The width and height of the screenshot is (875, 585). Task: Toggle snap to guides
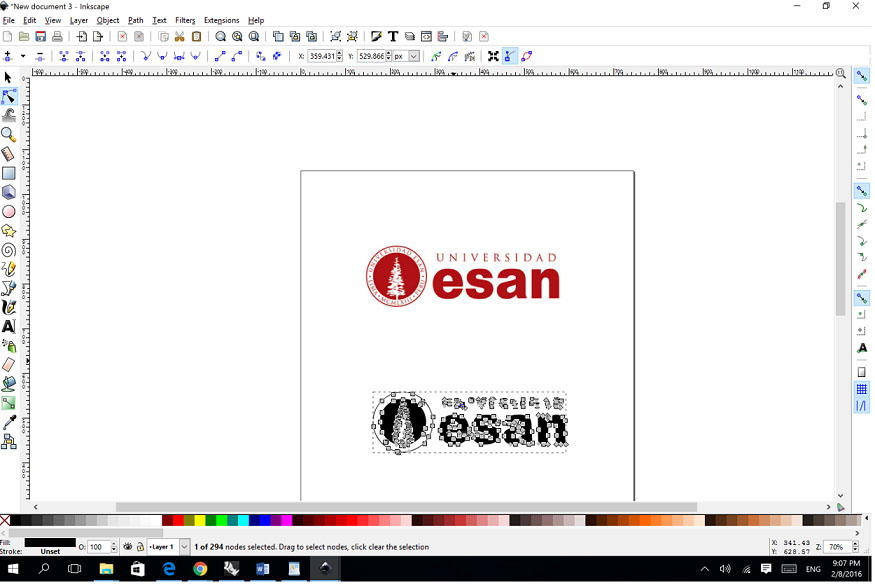(x=862, y=406)
